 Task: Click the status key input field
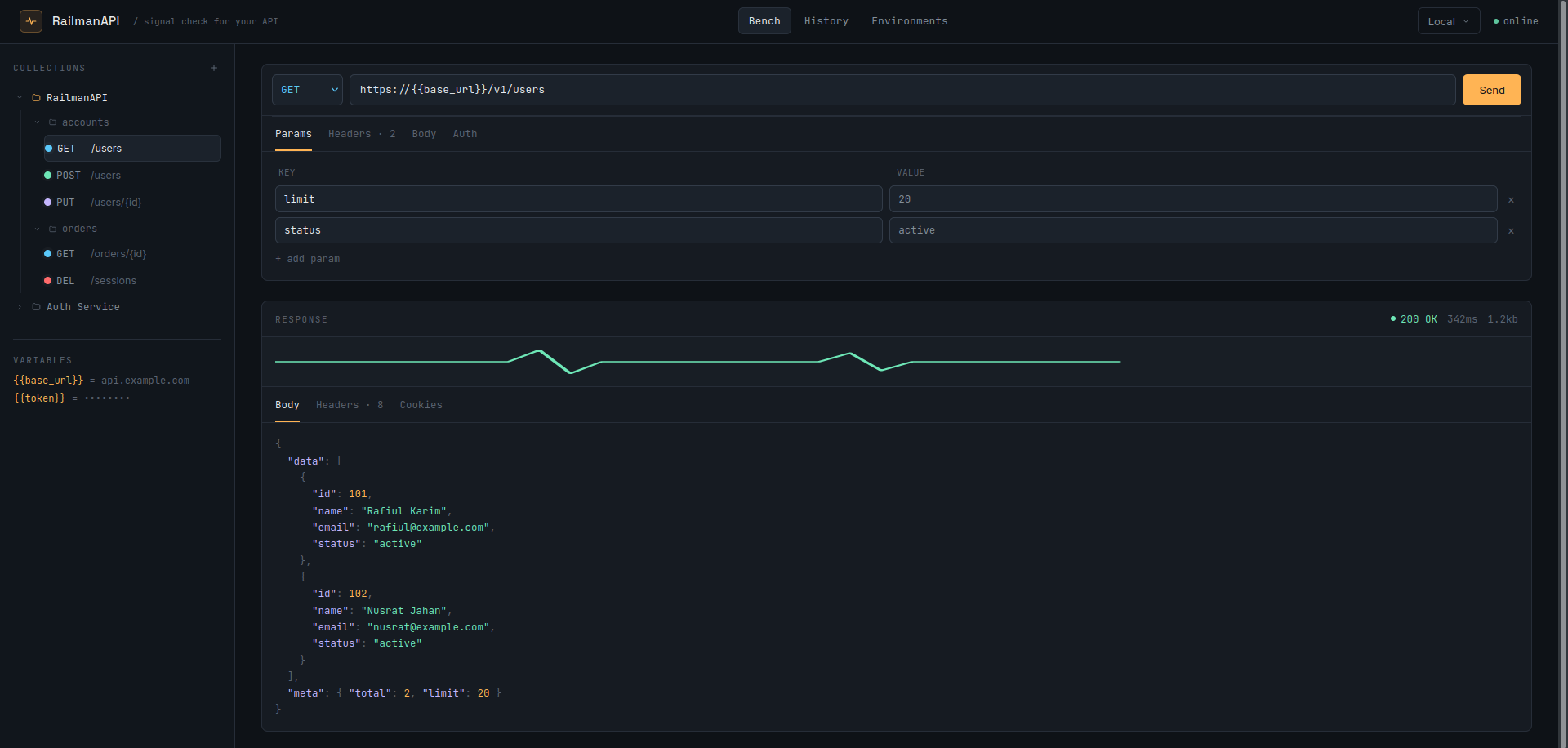point(579,230)
